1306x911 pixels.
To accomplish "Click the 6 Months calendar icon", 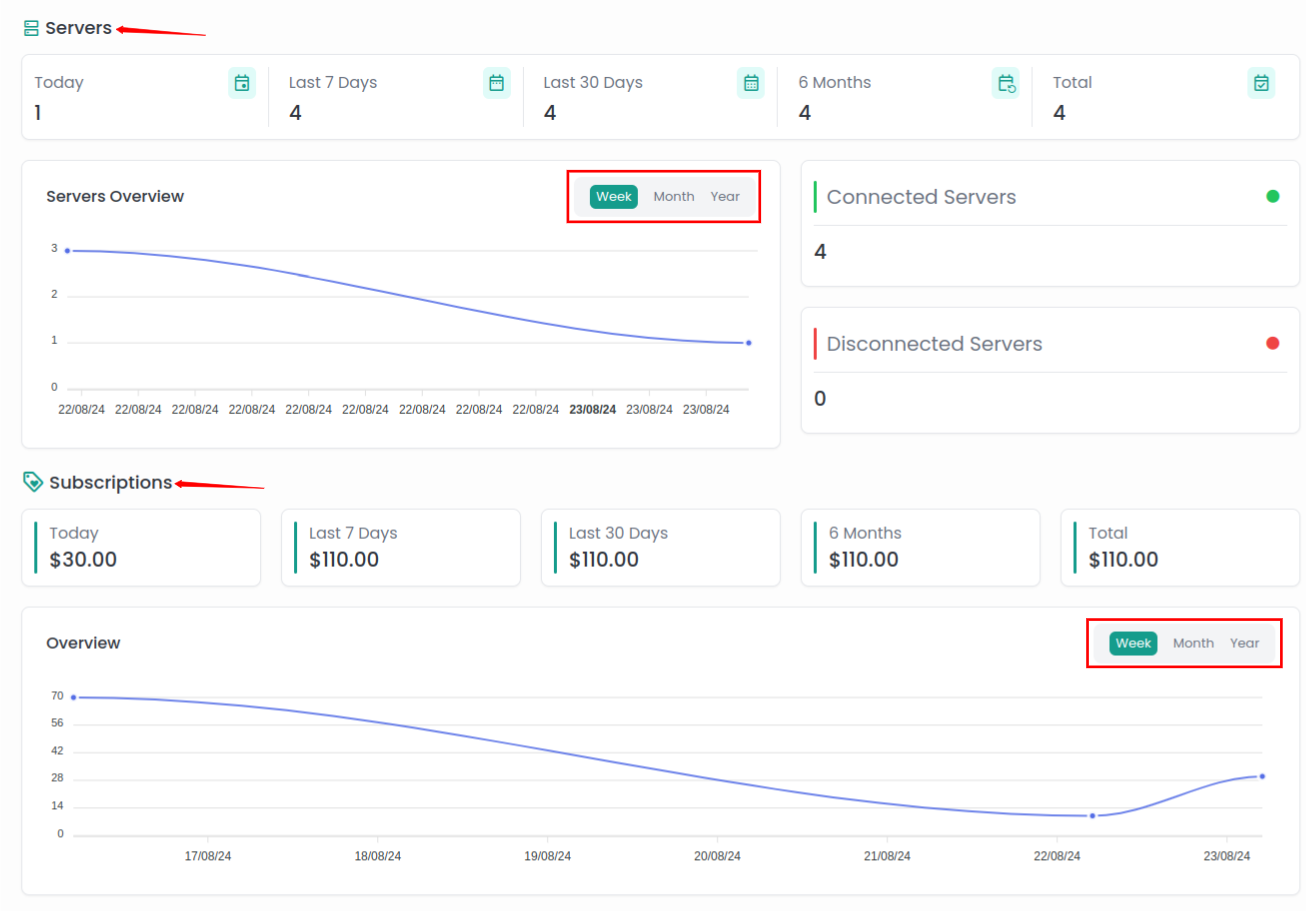I will point(1006,83).
